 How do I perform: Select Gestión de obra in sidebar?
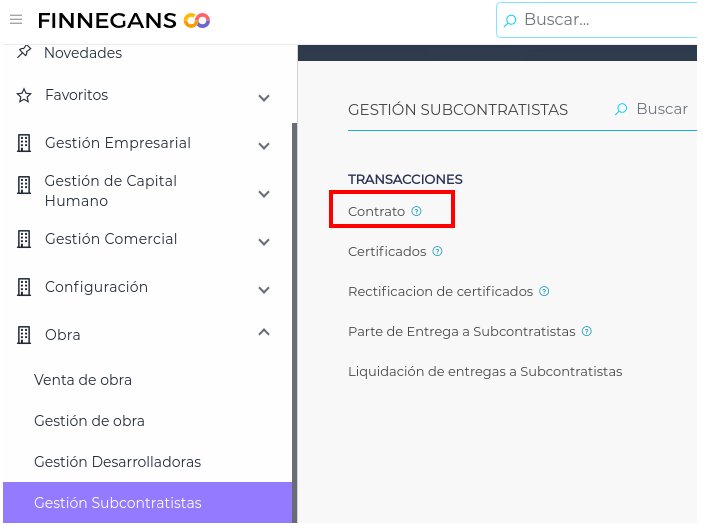point(89,421)
